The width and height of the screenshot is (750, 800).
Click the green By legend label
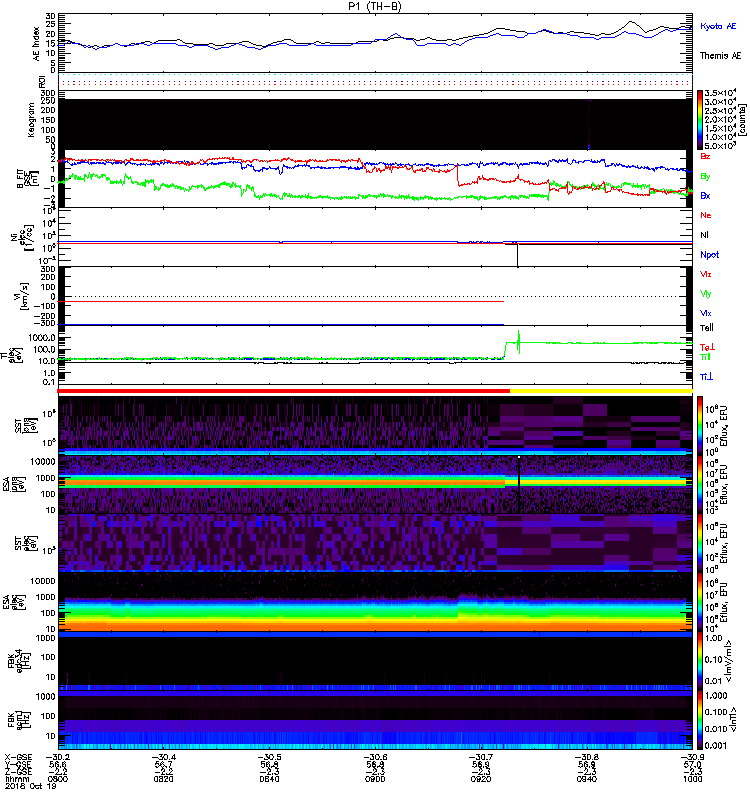click(705, 176)
